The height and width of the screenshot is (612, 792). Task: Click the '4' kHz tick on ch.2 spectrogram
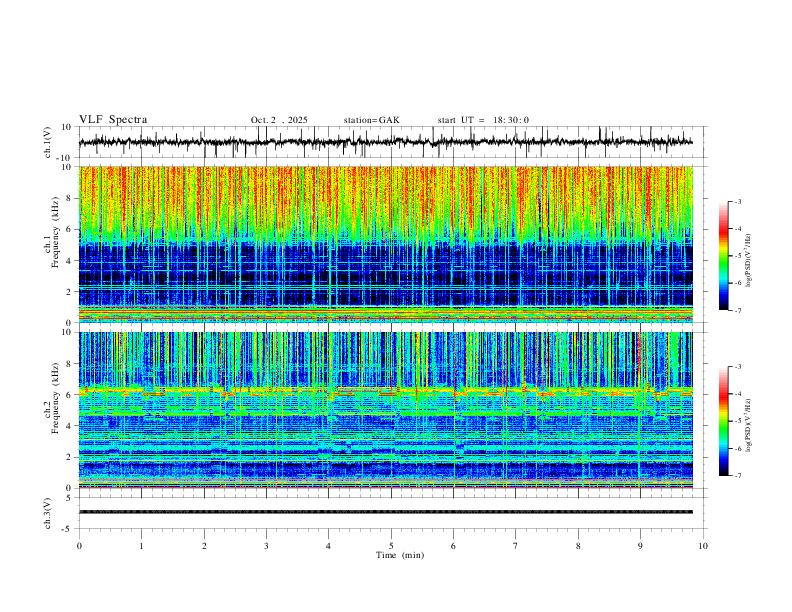coord(70,426)
